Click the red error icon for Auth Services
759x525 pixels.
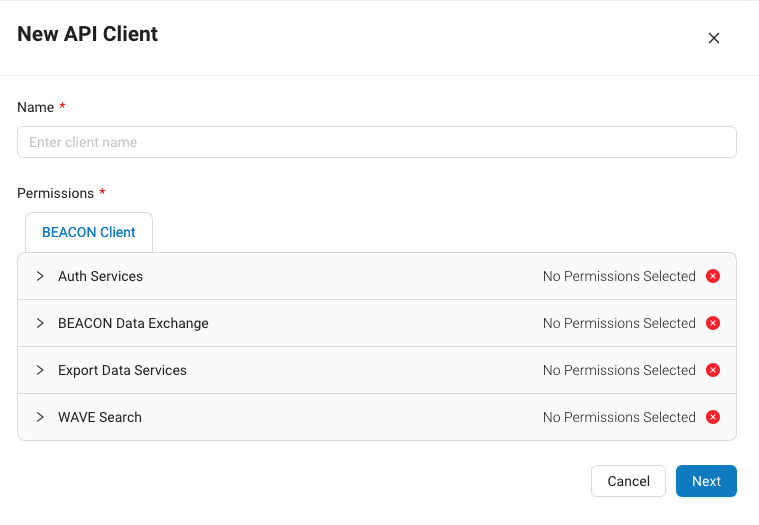pyautogui.click(x=713, y=276)
